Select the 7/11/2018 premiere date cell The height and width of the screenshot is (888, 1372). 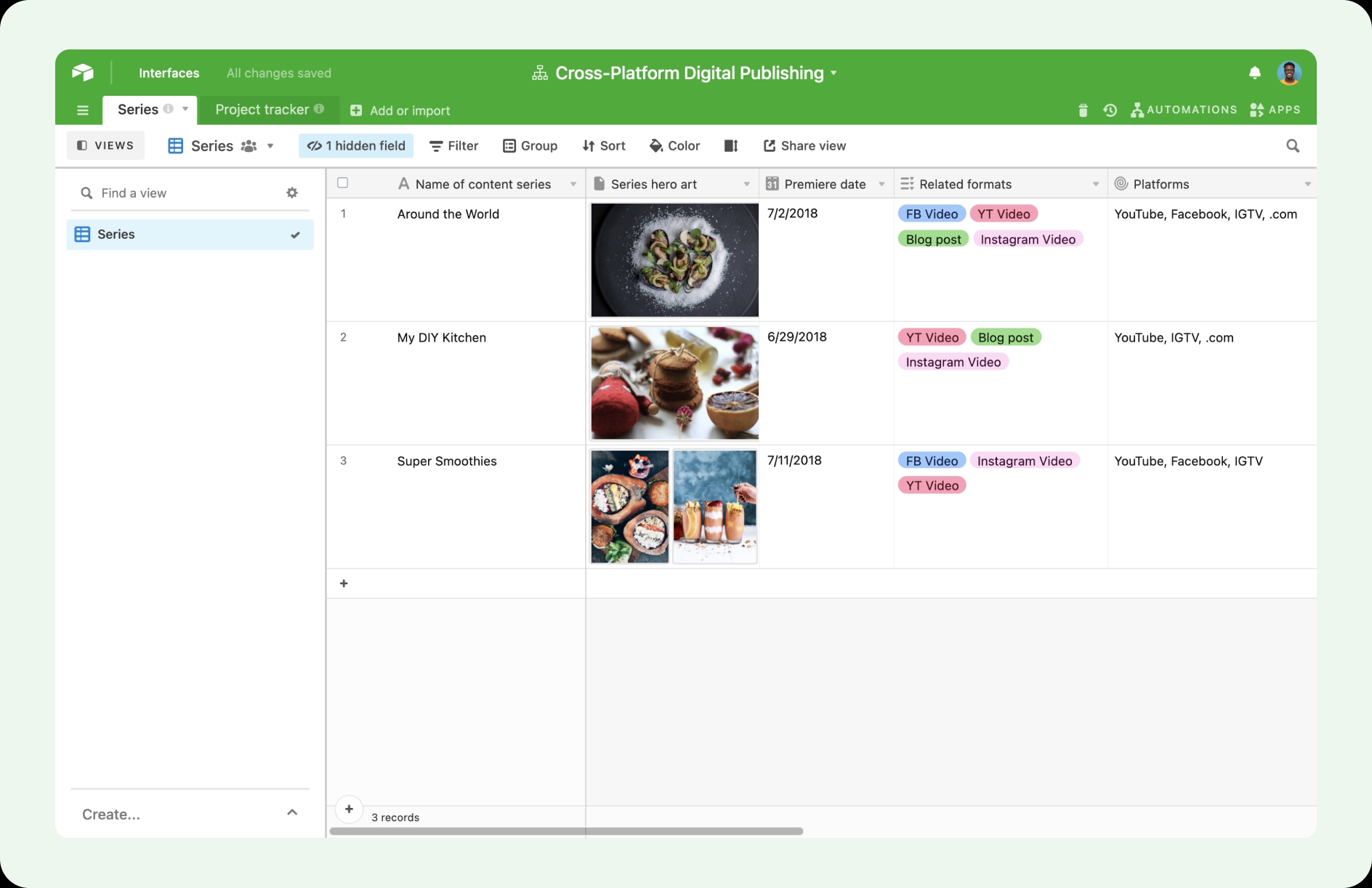coord(827,507)
